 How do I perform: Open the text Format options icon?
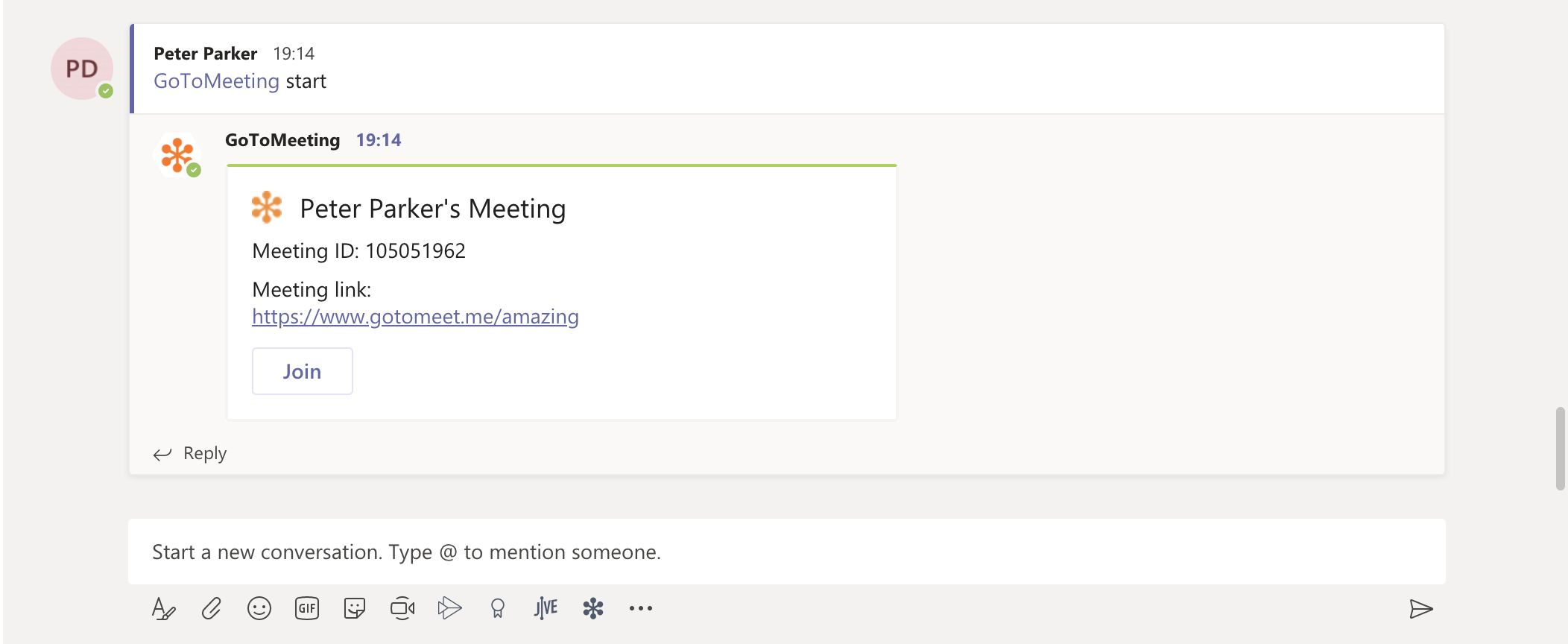coord(163,609)
